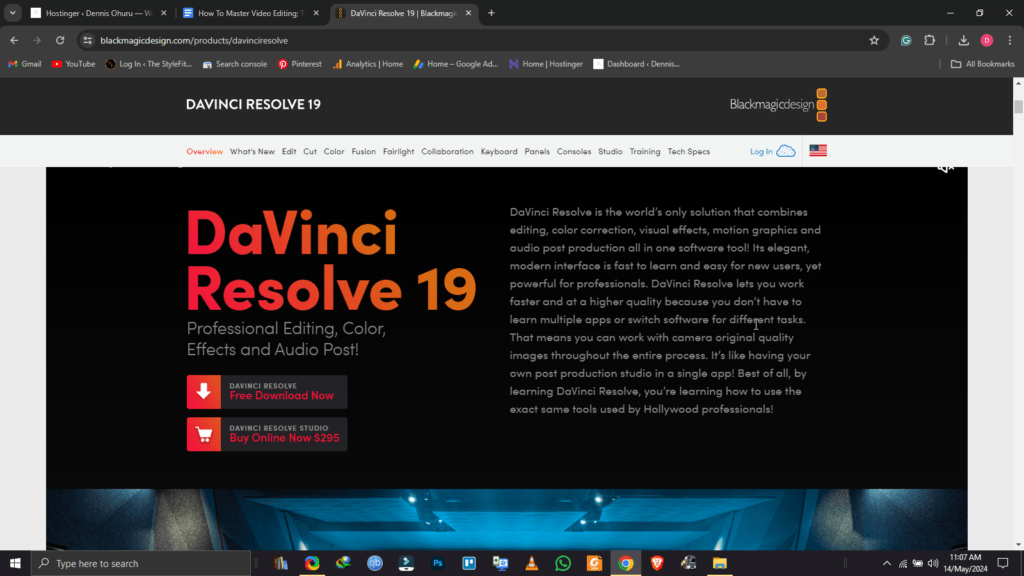
Task: Open Trello from the taskbar
Action: pyautogui.click(x=469, y=563)
